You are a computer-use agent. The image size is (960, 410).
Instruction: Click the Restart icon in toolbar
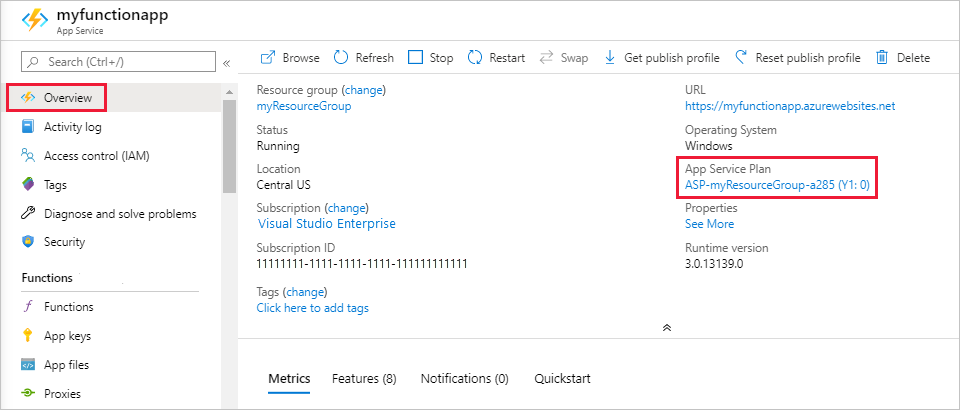click(475, 58)
